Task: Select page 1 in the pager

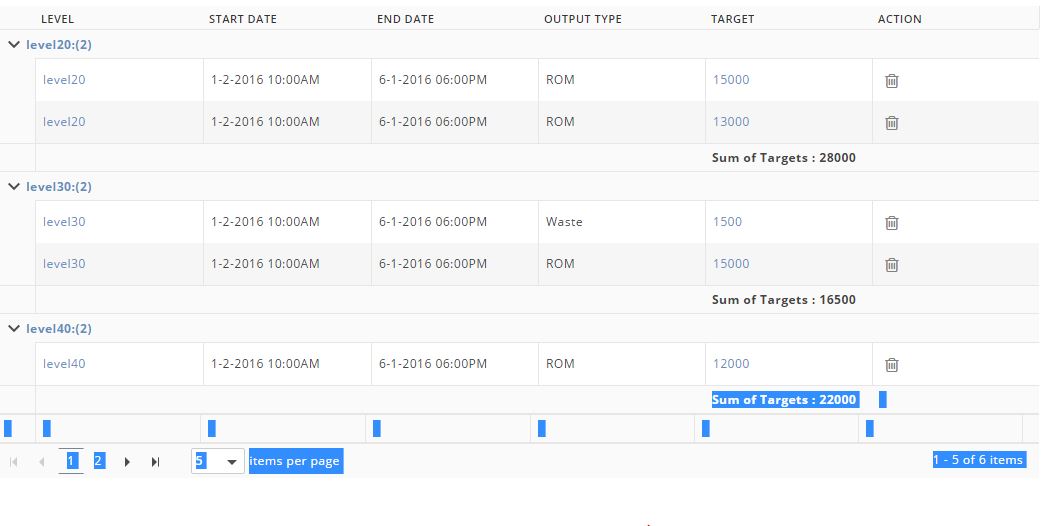Action: (x=71, y=461)
